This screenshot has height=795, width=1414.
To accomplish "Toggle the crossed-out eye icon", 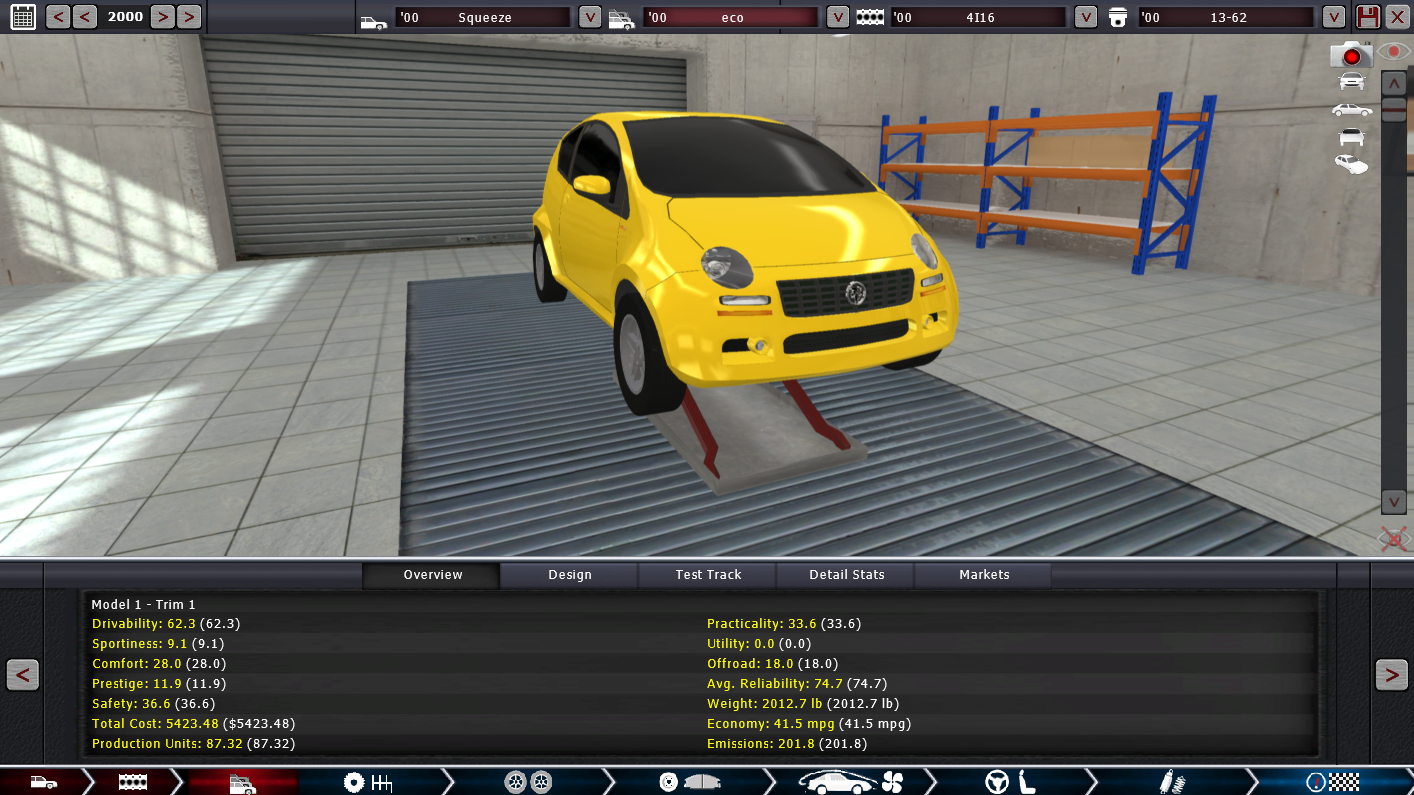I will [1394, 540].
